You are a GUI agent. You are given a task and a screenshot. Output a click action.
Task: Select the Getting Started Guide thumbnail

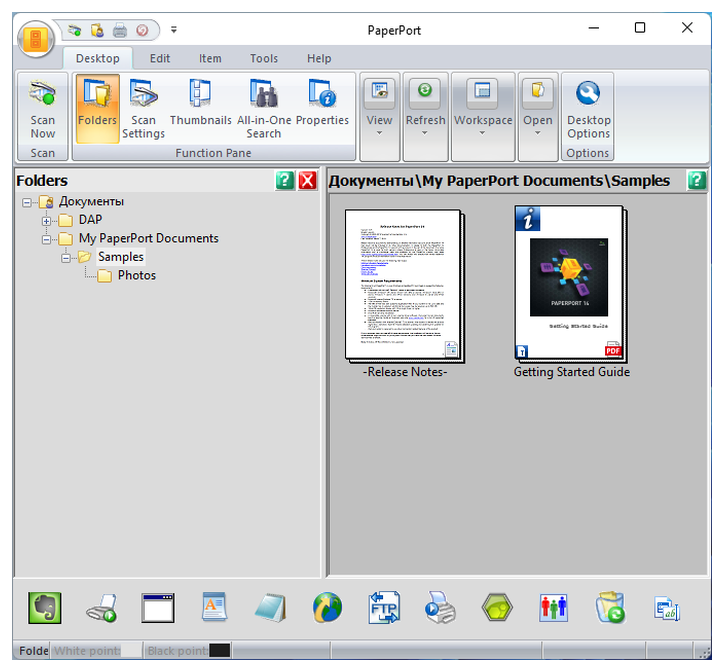click(571, 284)
